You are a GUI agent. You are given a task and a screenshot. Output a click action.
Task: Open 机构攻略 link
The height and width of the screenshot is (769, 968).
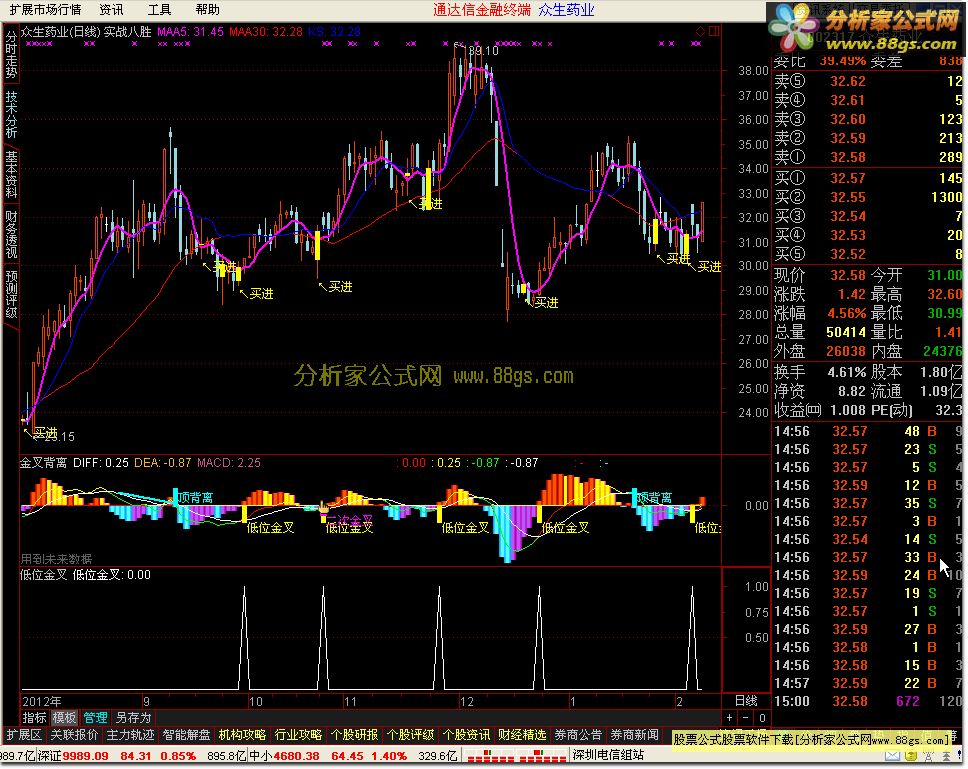click(242, 735)
